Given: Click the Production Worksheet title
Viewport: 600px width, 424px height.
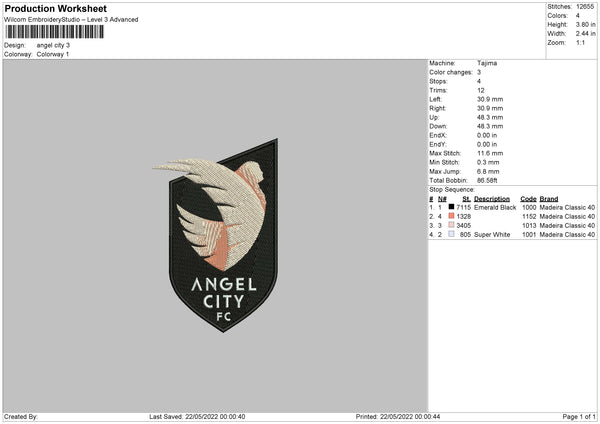Looking at the screenshot, I should [55, 8].
